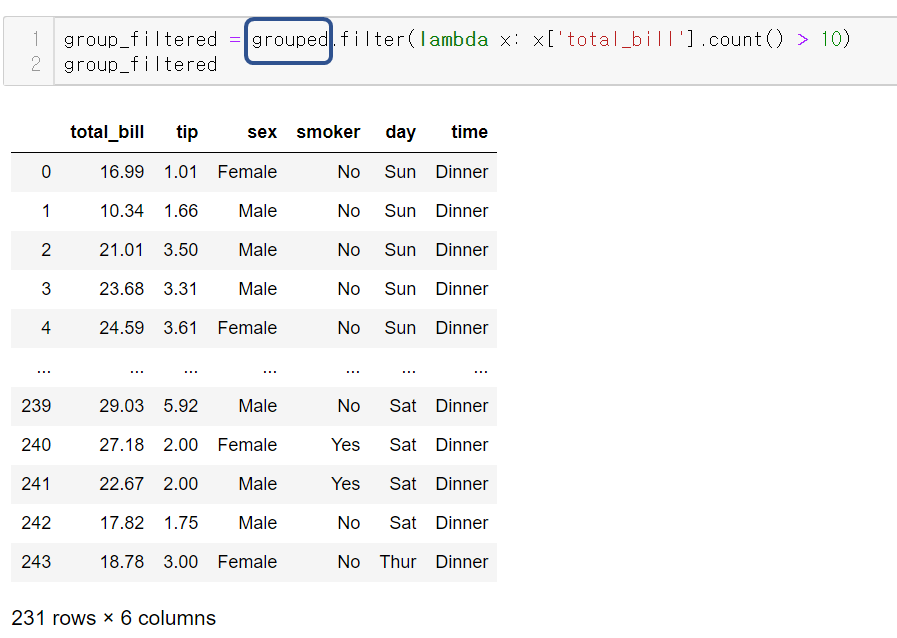Click the total_bill value 29.03

pyautogui.click(x=122, y=406)
